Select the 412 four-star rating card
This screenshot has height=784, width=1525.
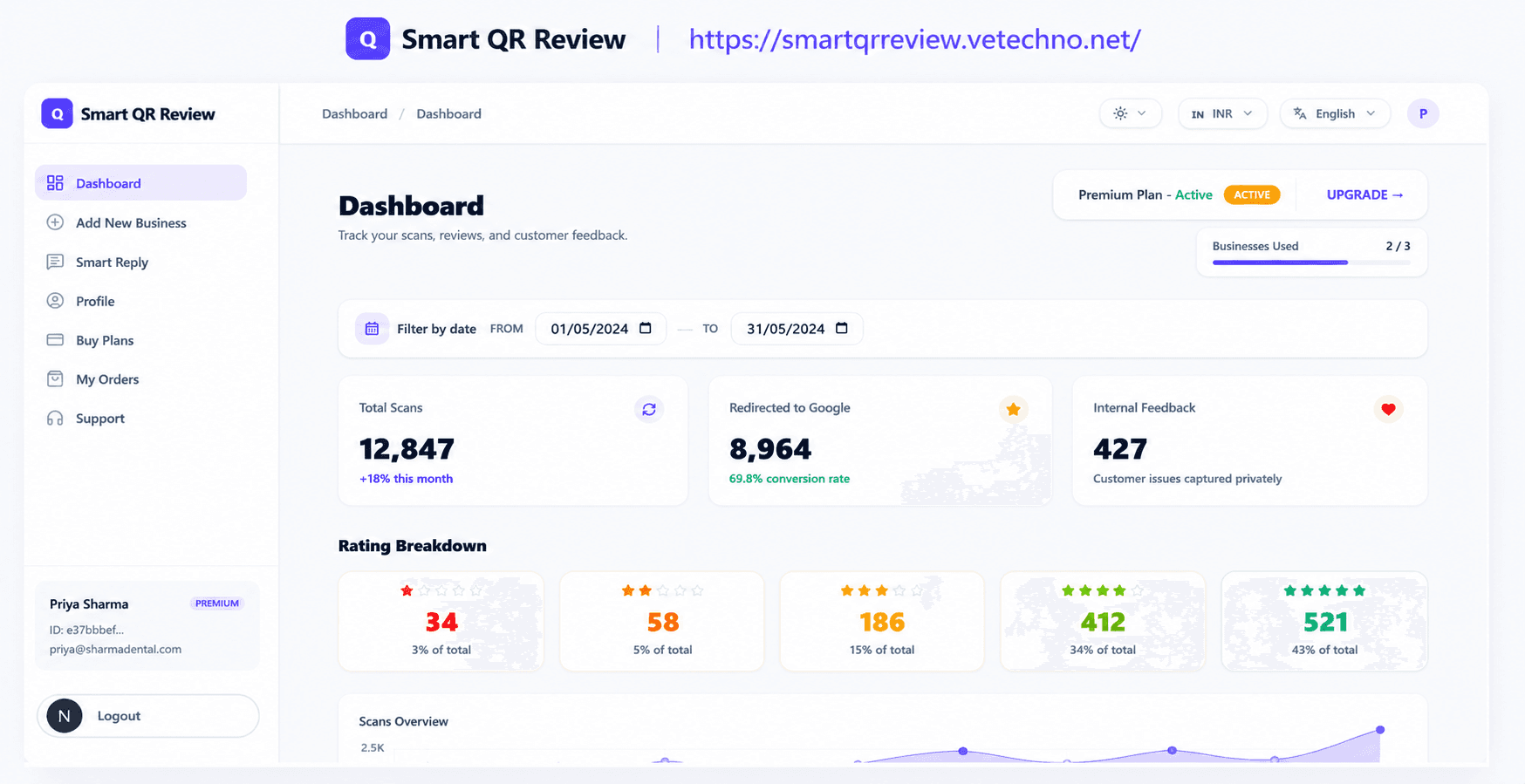[x=1103, y=621]
